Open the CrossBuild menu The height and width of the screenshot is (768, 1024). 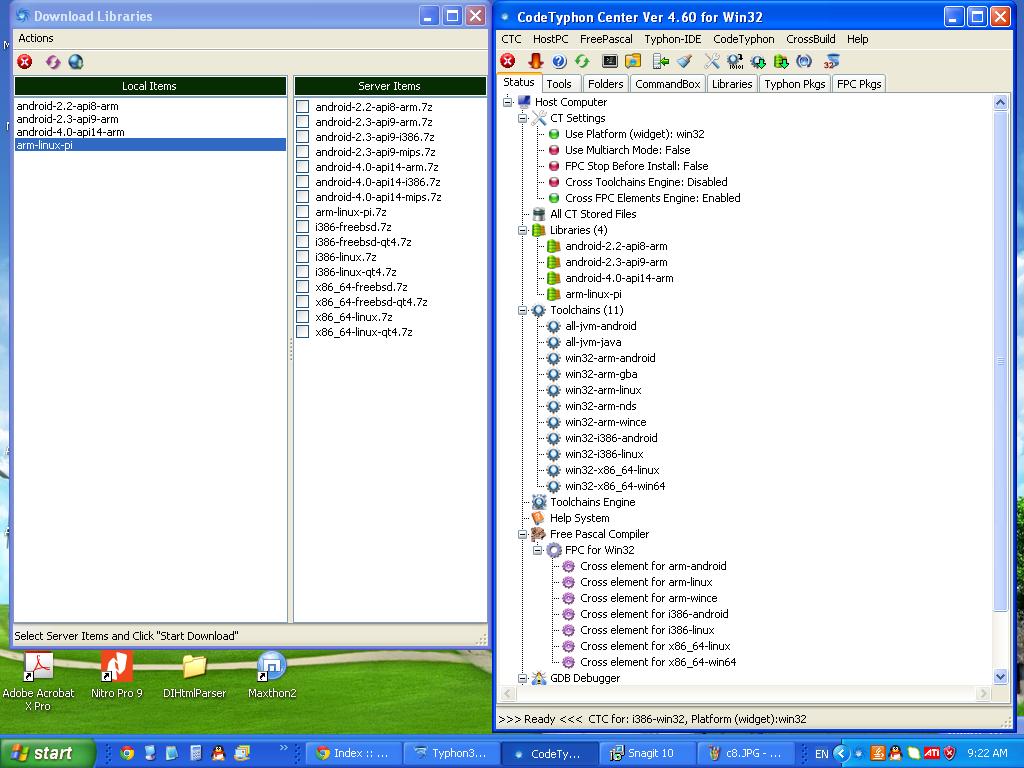pos(810,39)
